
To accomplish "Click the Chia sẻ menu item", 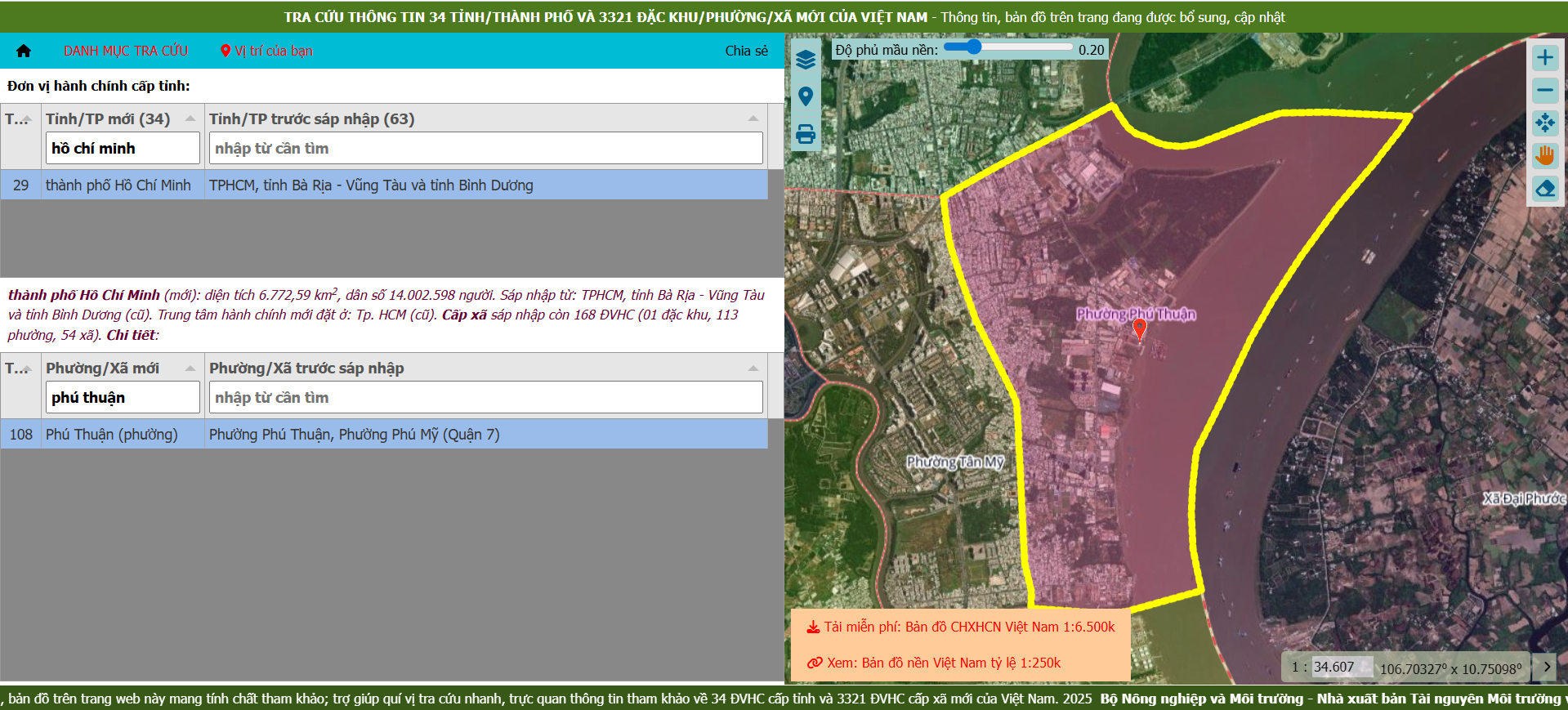I will pyautogui.click(x=746, y=51).
